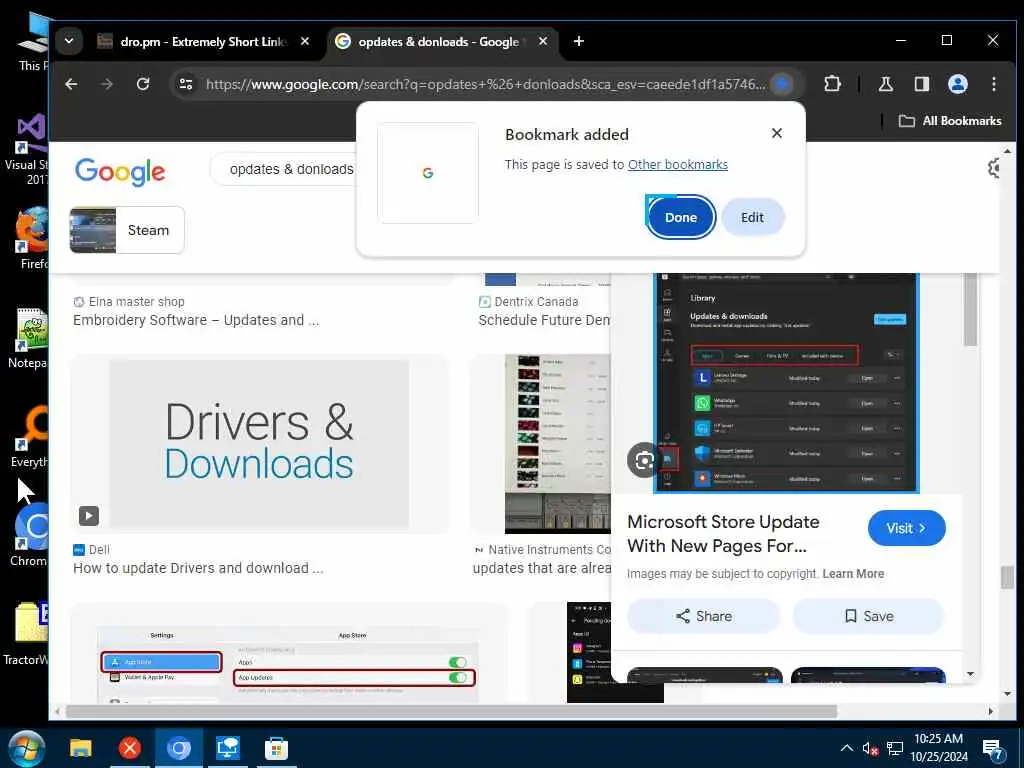Close the dro.pm tab

(x=304, y=41)
